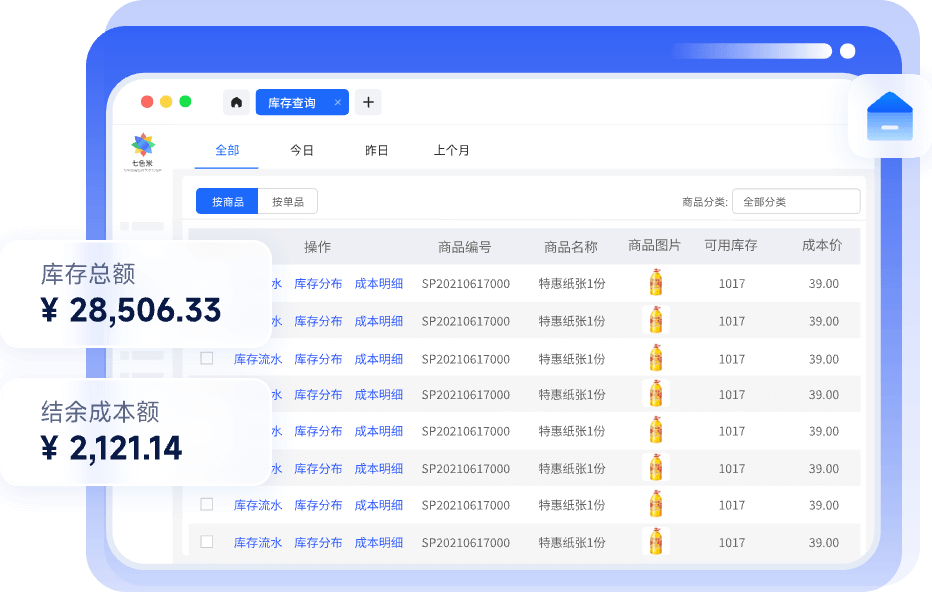932x592 pixels.
Task: Open the 库存流水 link in the third row
Action: point(258,359)
